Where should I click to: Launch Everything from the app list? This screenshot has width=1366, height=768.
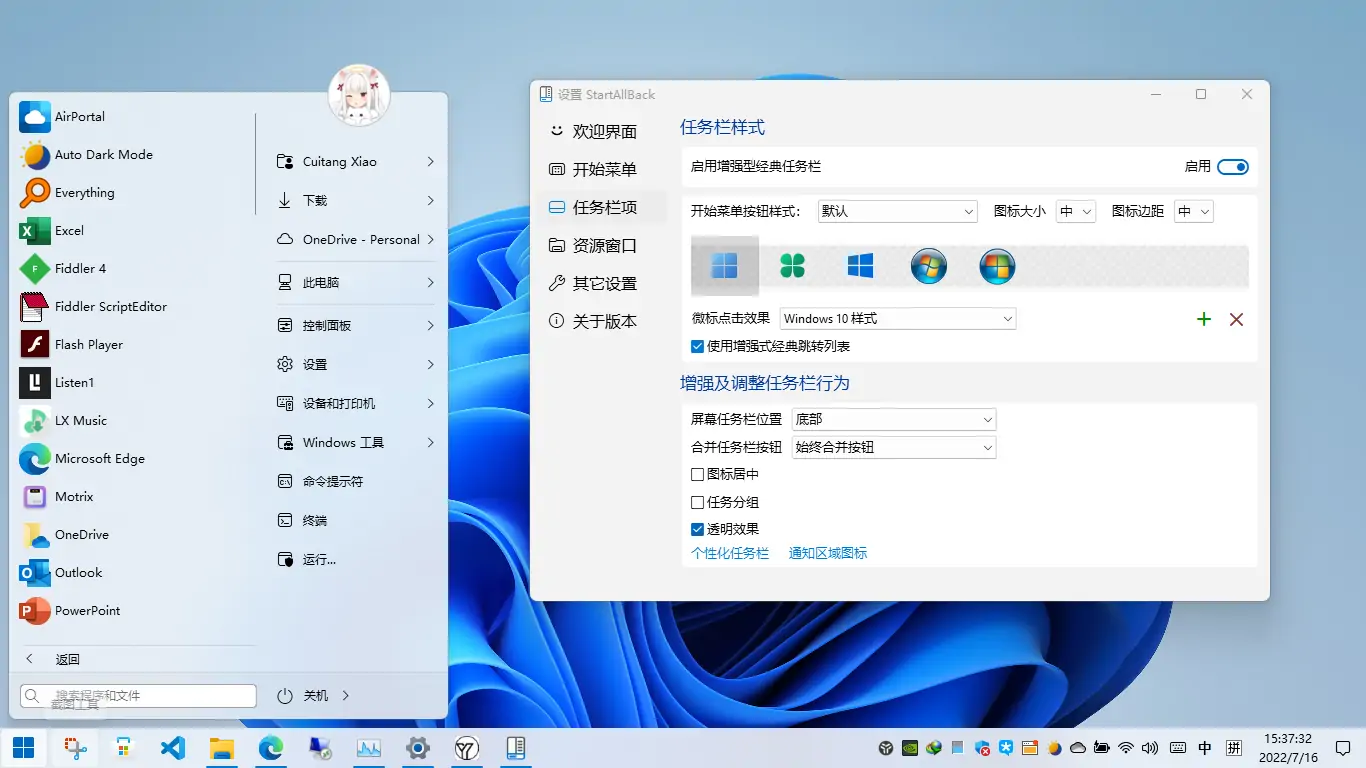[x=84, y=193]
